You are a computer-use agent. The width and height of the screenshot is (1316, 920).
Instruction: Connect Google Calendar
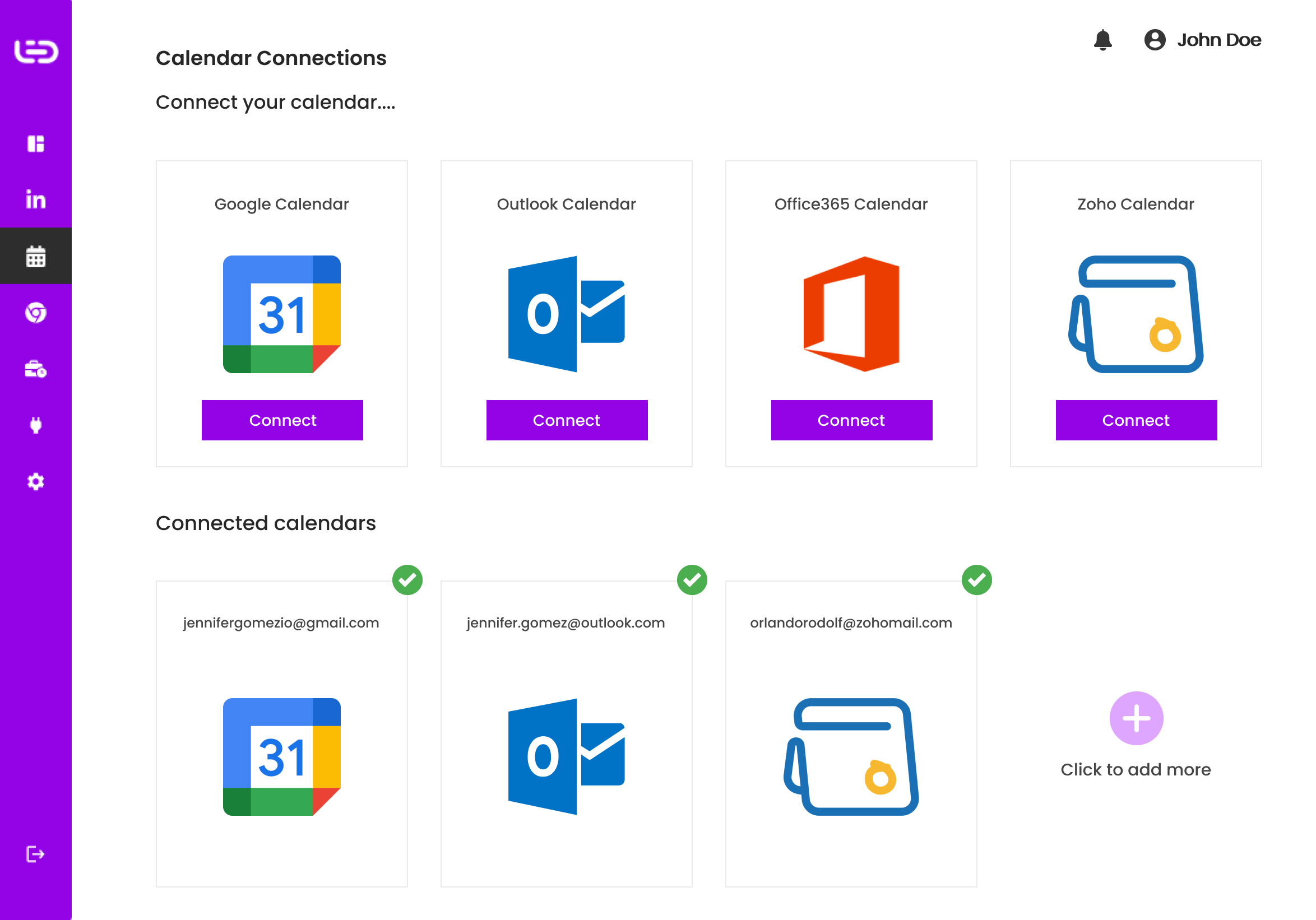click(x=282, y=420)
